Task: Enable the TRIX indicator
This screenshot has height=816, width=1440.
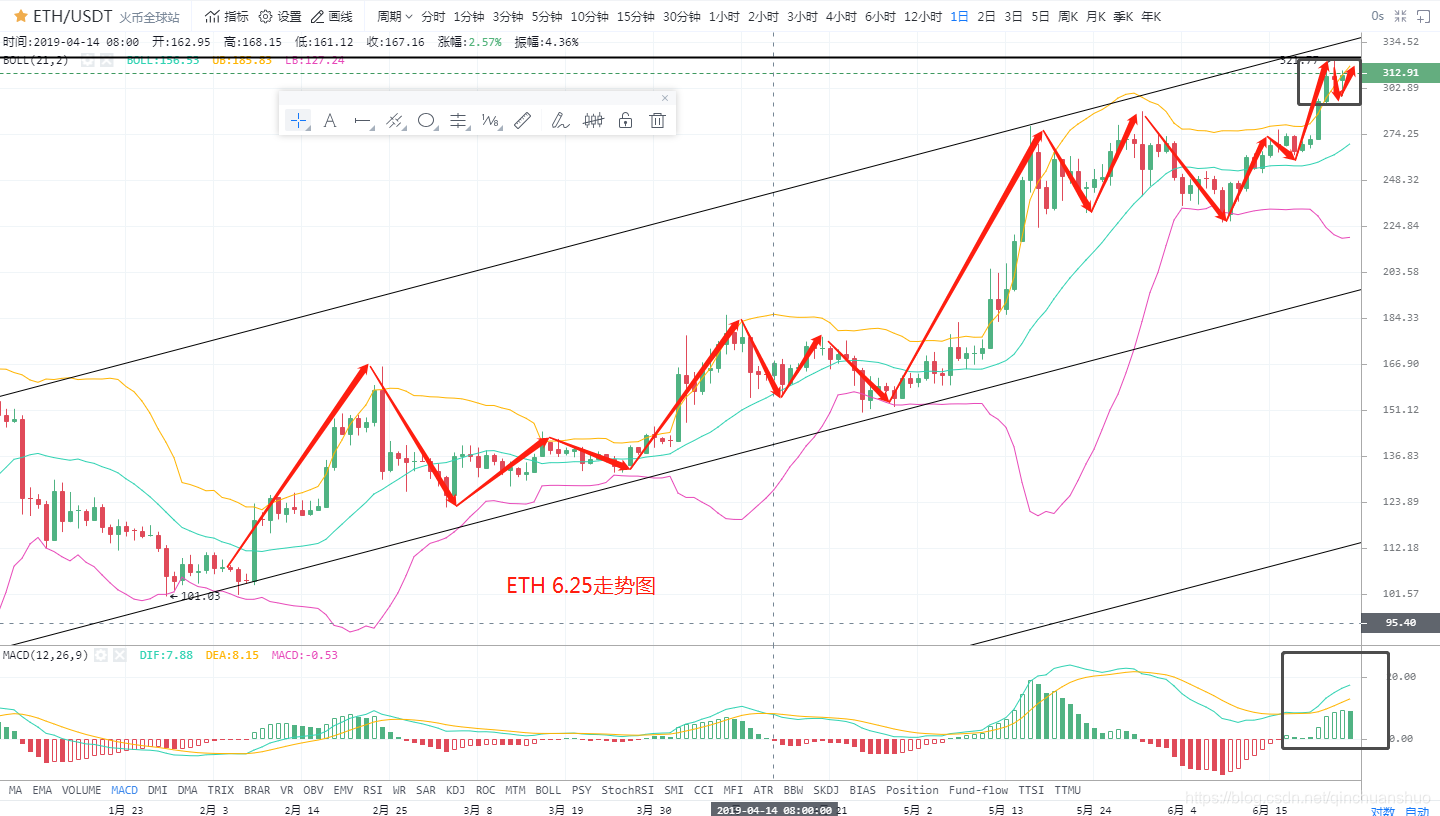Action: coord(220,790)
